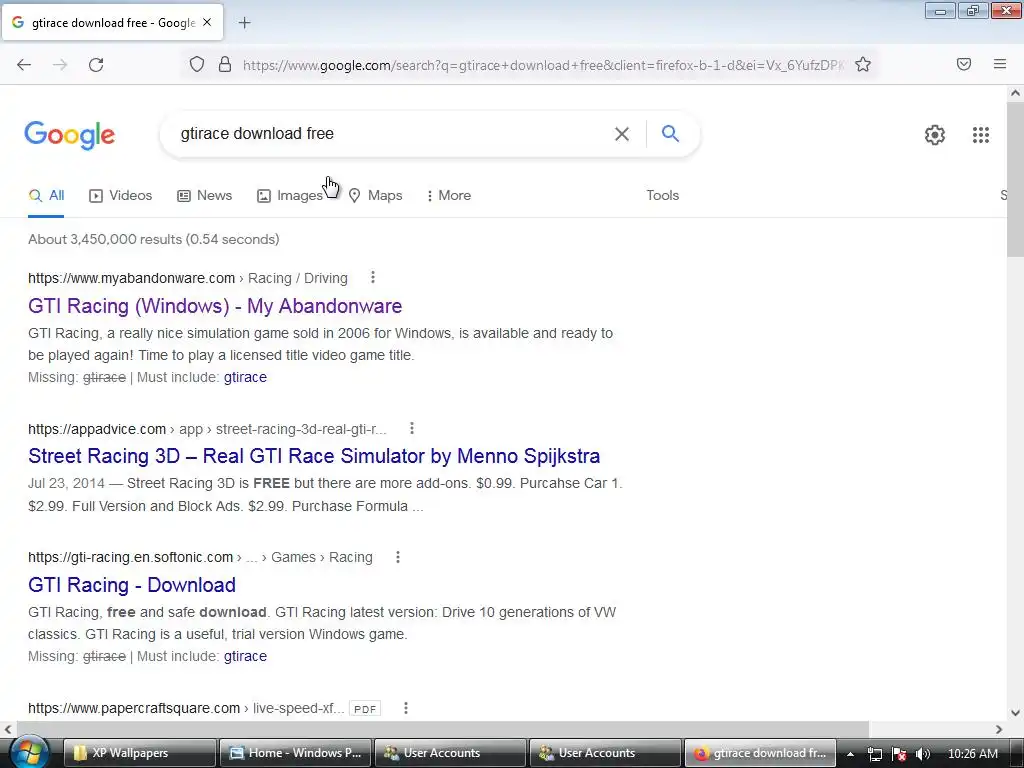Open a new browser tab
Viewport: 1024px width, 768px height.
[244, 23]
